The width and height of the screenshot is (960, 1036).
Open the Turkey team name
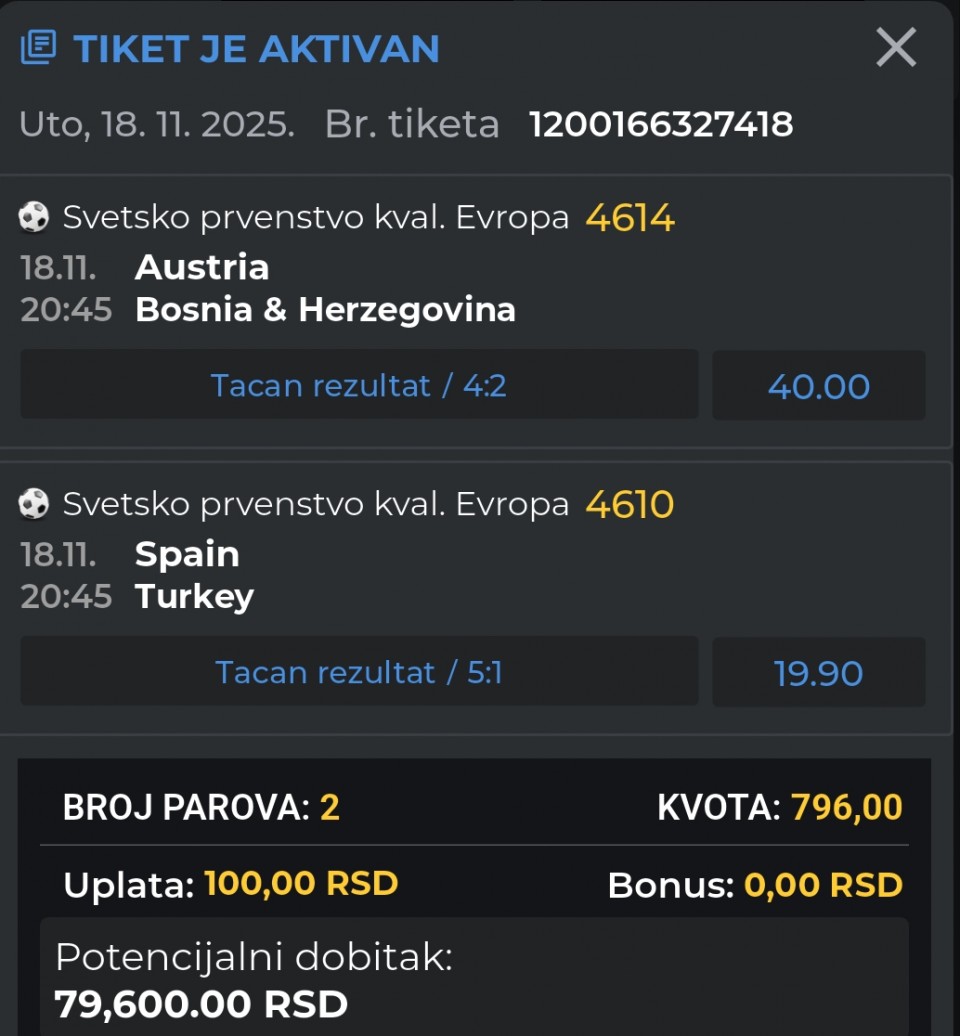[194, 597]
